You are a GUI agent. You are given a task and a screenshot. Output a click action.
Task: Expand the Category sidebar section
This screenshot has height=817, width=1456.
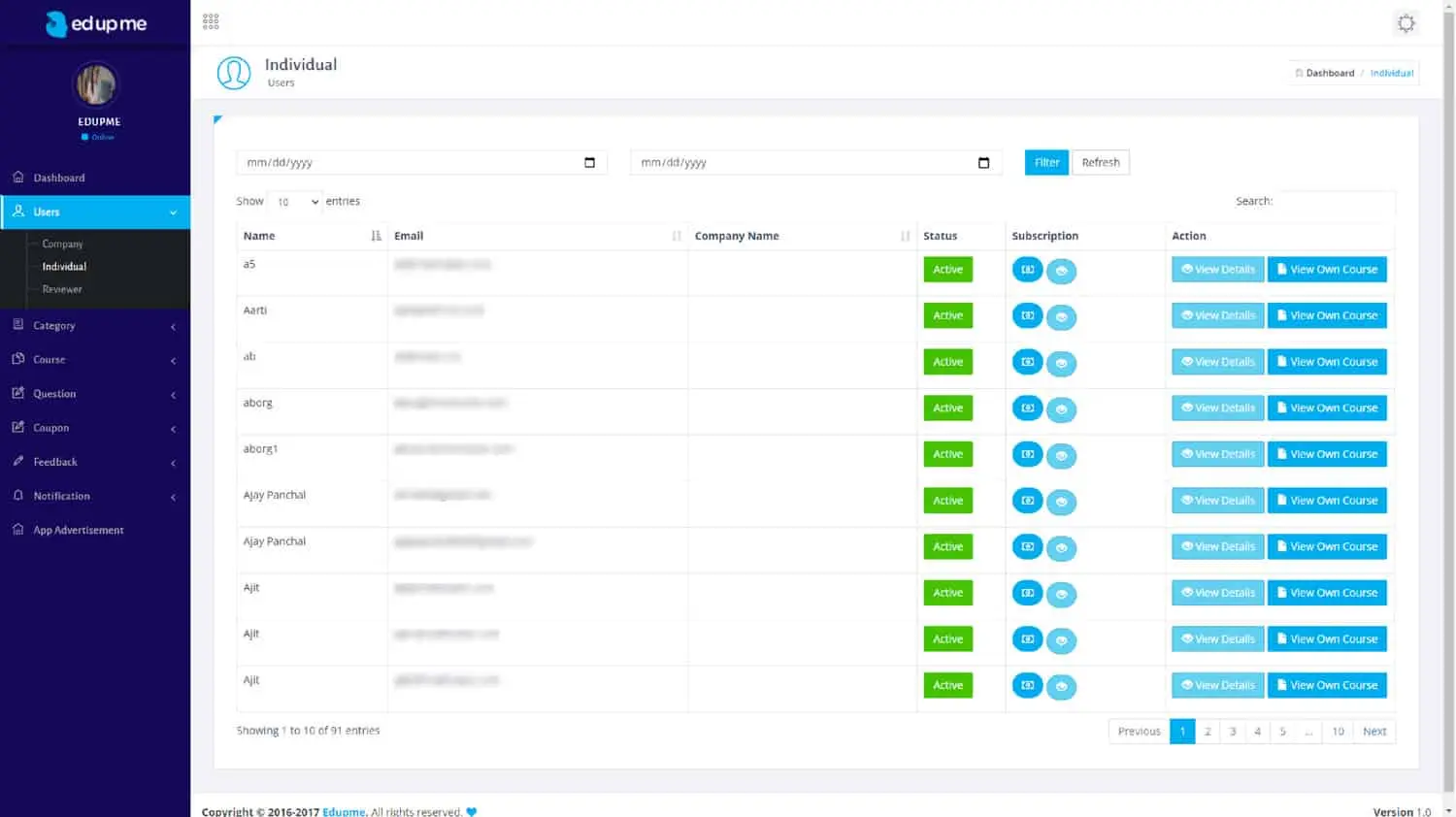click(52, 325)
